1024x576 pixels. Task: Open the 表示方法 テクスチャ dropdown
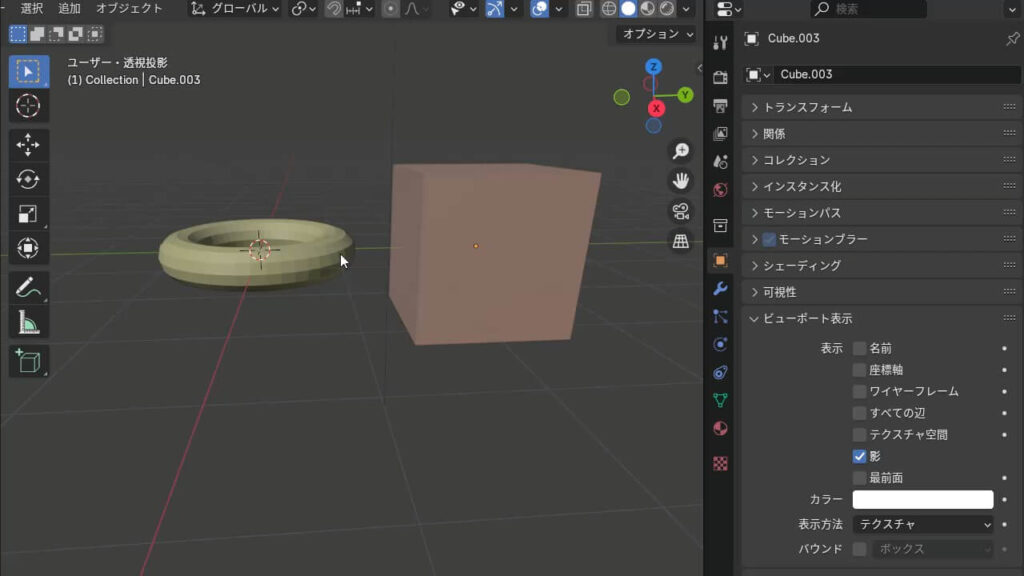[x=923, y=524]
